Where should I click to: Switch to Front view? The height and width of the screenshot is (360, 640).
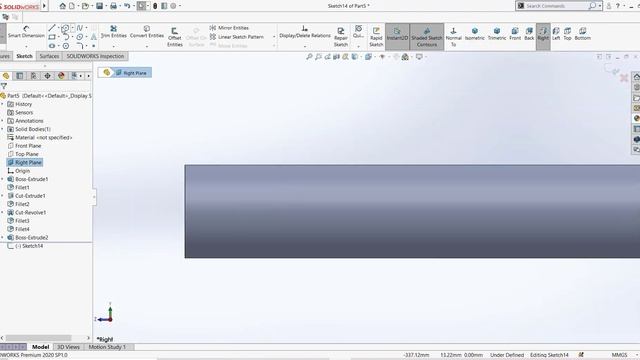pos(515,34)
